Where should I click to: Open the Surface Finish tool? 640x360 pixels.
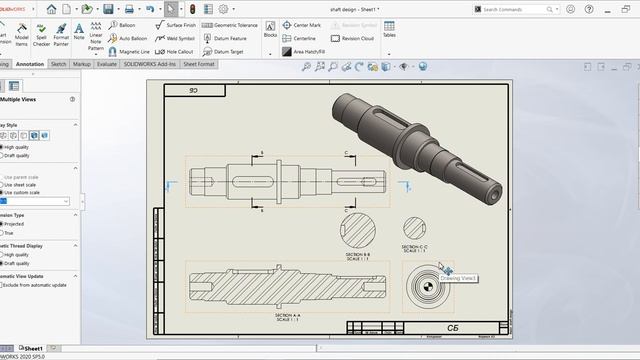(x=176, y=25)
